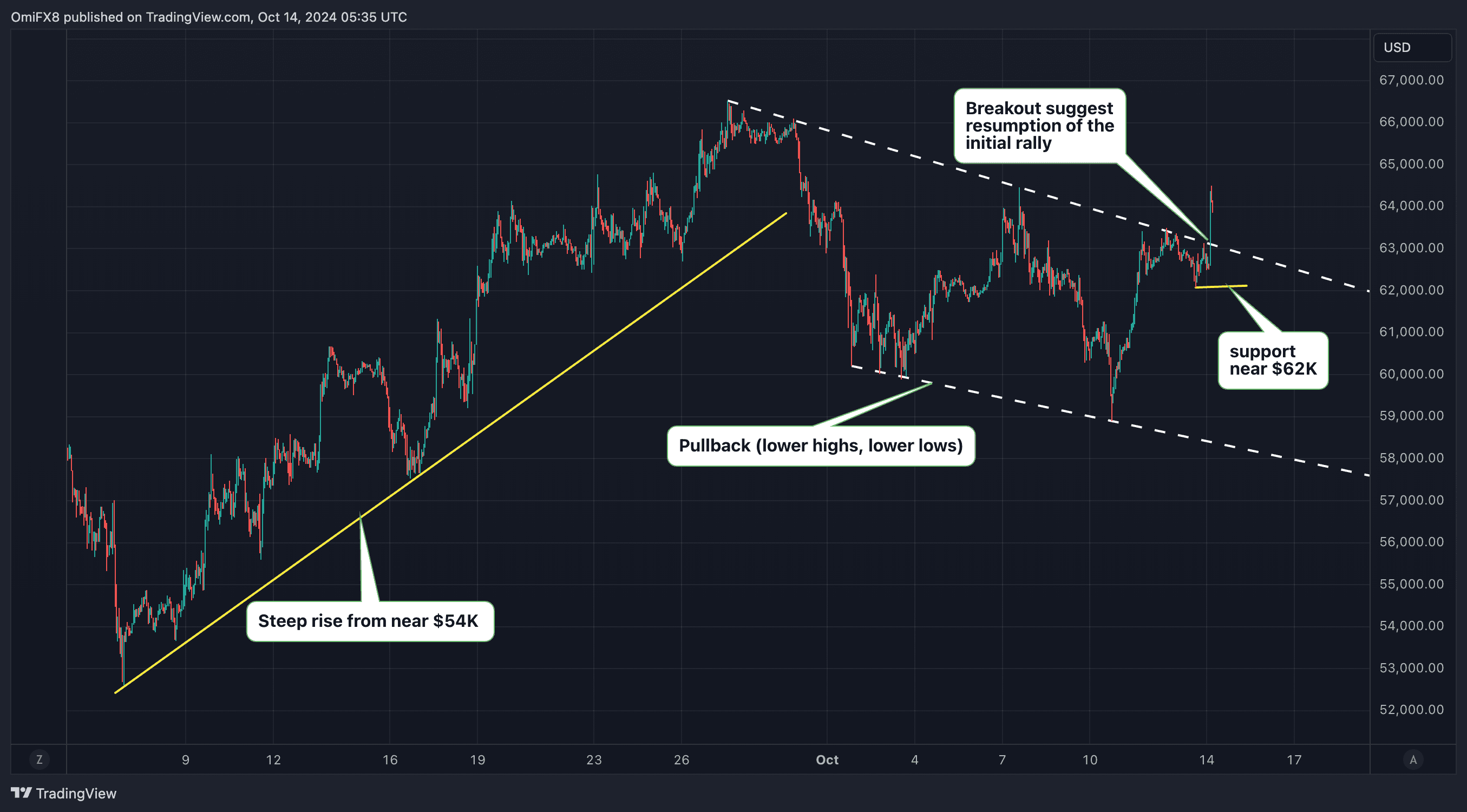This screenshot has width=1467, height=812.
Task: Click the date label 10 on time axis
Action: [1090, 759]
